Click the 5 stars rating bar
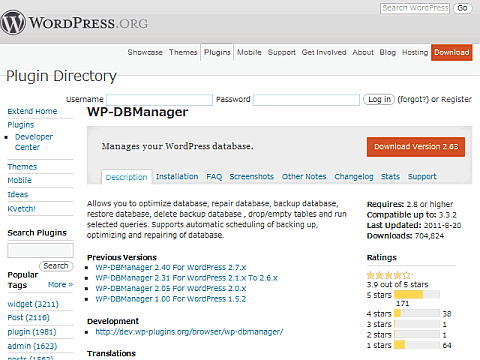 (x=417, y=295)
